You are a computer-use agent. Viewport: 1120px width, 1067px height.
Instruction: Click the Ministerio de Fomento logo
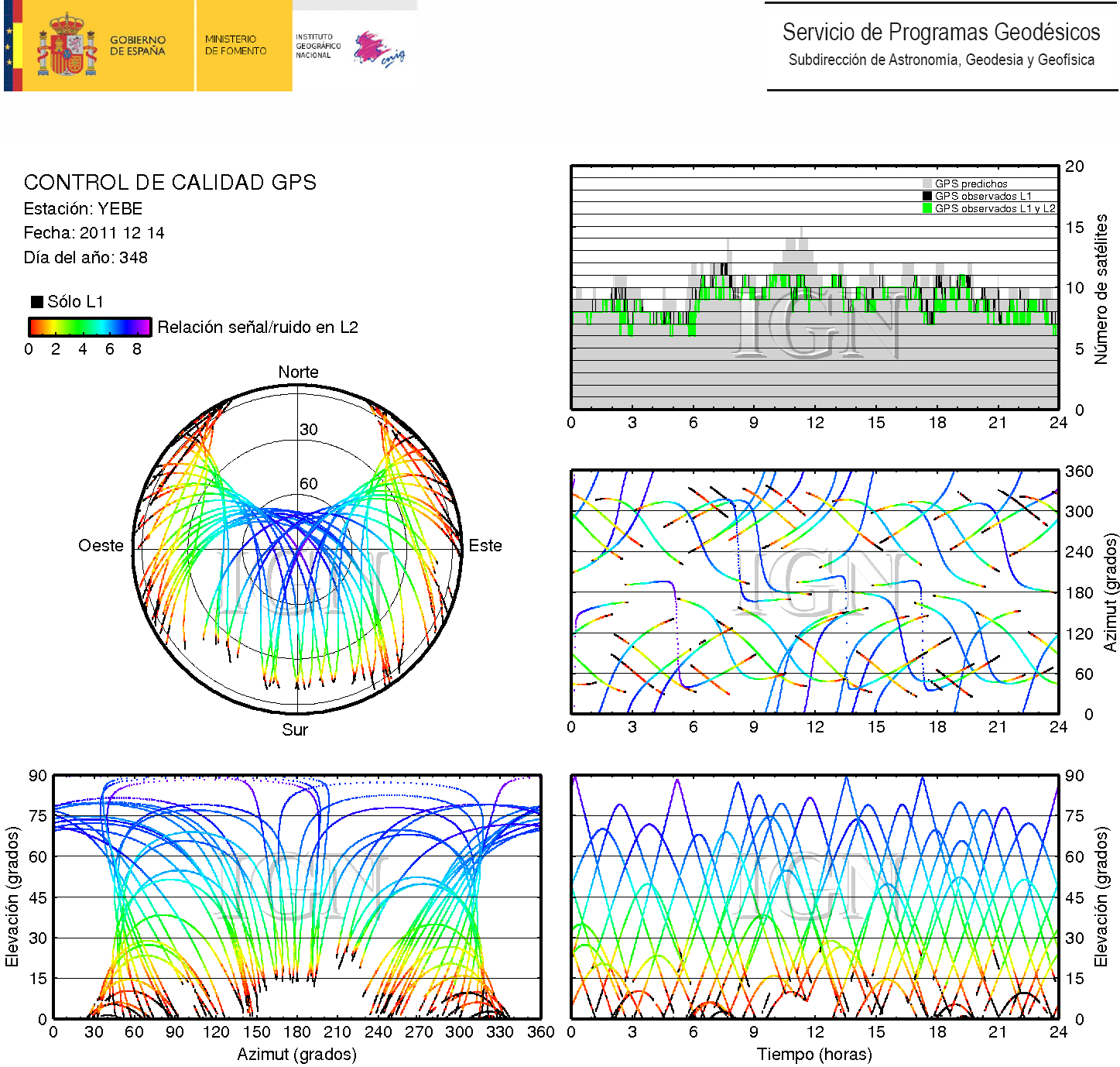tap(235, 45)
